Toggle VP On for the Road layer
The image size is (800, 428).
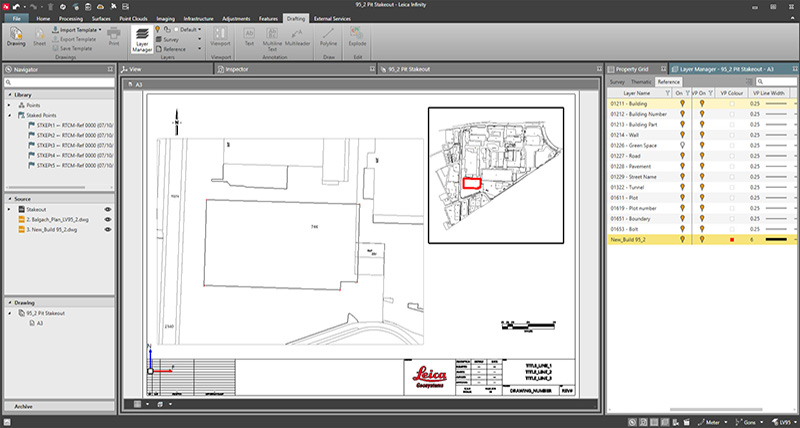point(702,156)
